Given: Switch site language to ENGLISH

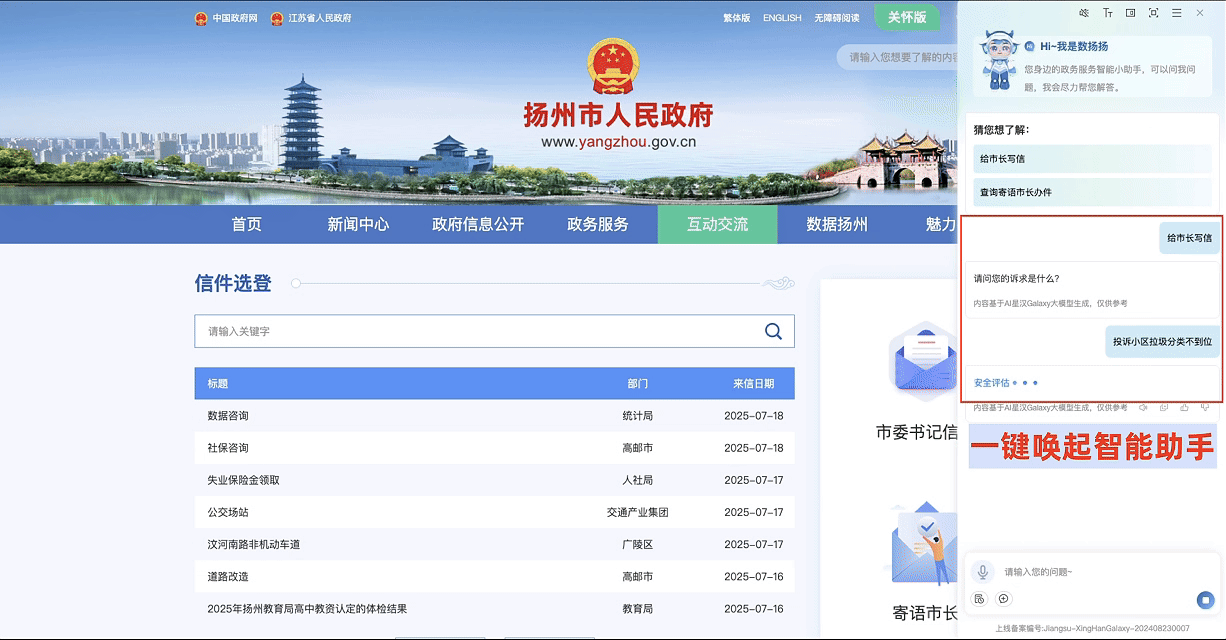Looking at the screenshot, I should click(782, 18).
